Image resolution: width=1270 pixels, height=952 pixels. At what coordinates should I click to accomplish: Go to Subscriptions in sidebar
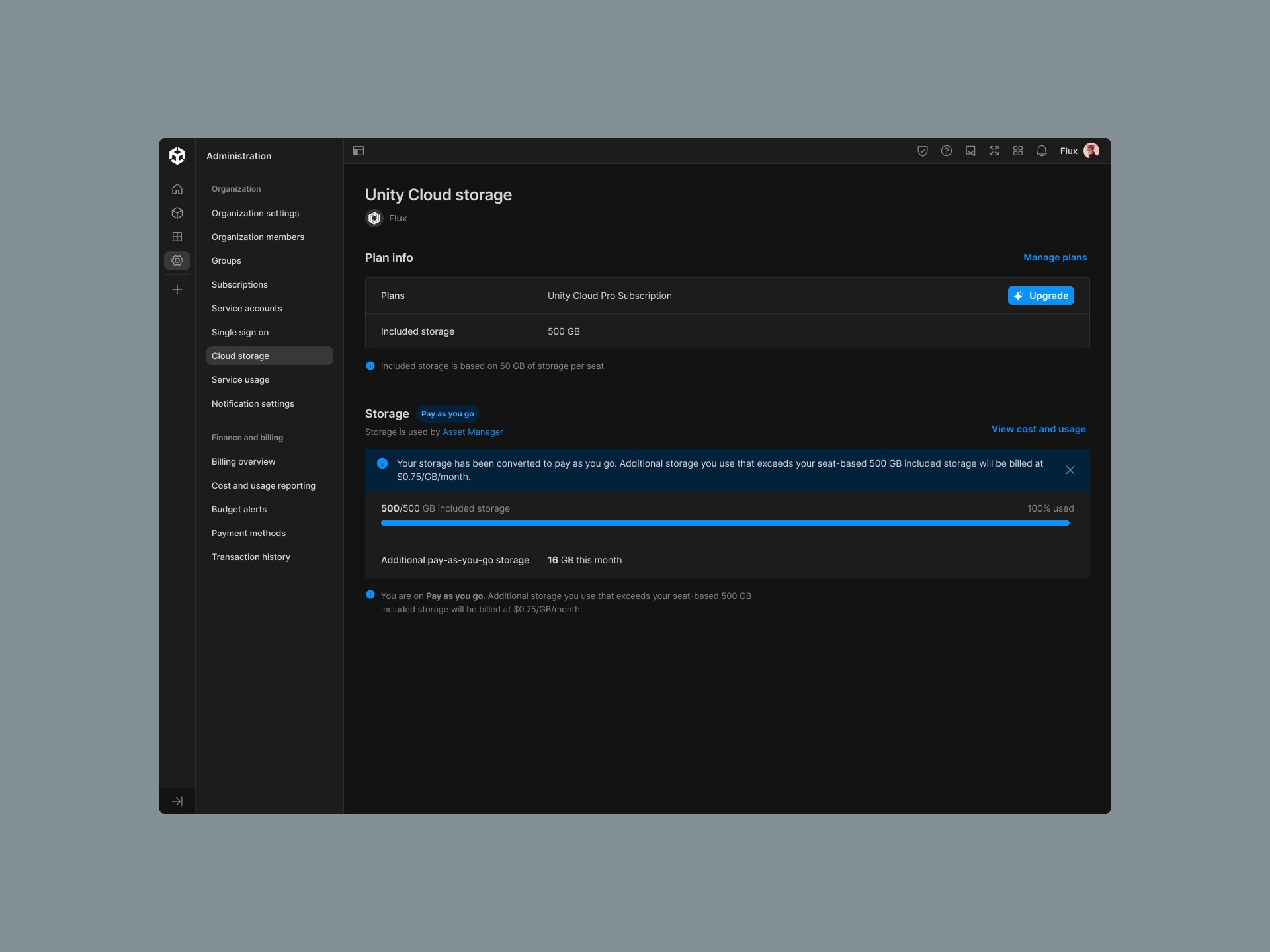coord(239,284)
